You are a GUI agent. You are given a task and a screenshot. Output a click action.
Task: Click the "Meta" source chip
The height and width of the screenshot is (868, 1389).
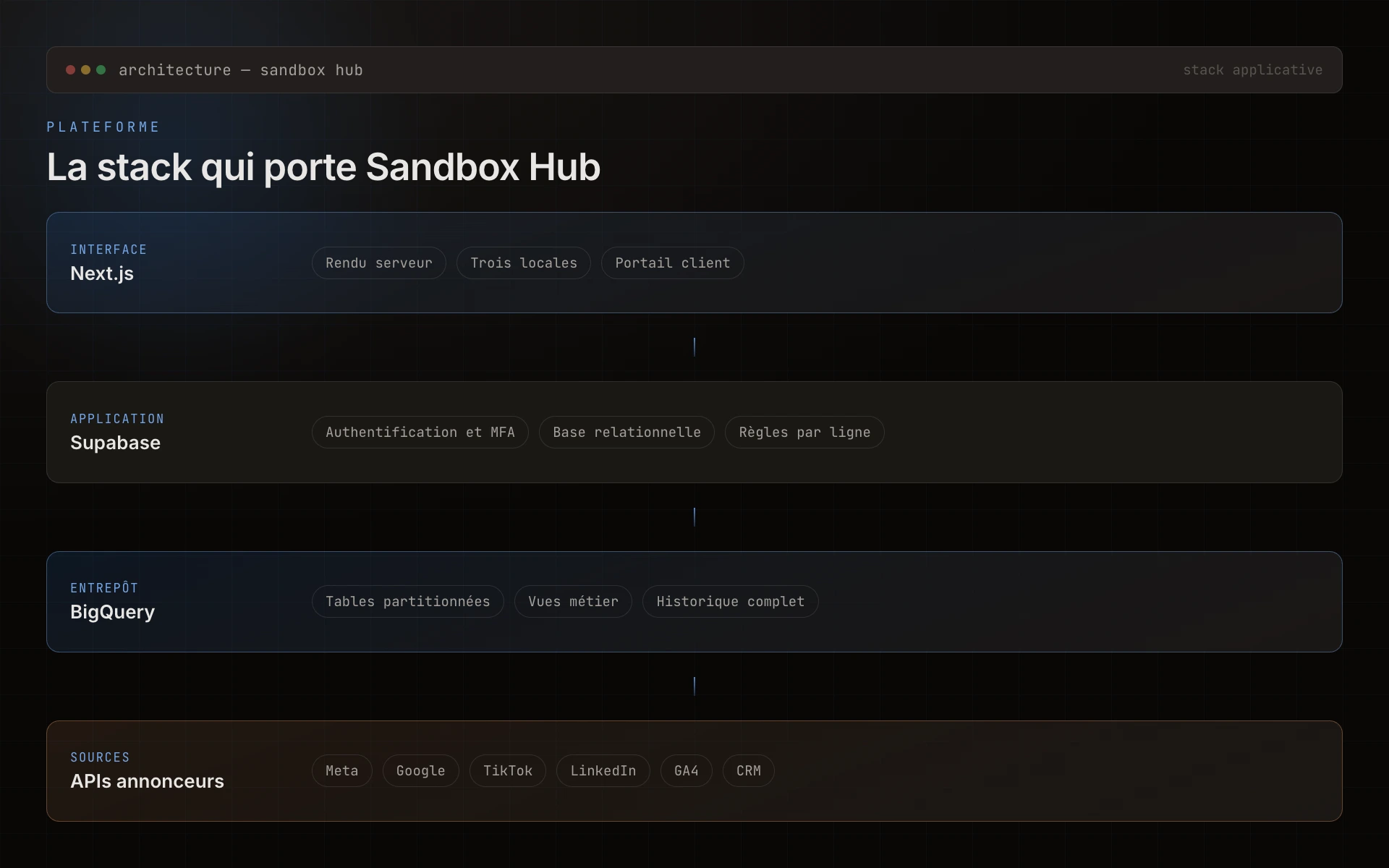point(342,771)
